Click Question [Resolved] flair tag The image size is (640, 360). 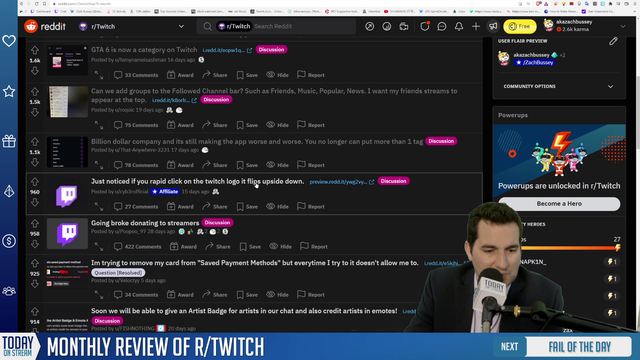[118, 273]
